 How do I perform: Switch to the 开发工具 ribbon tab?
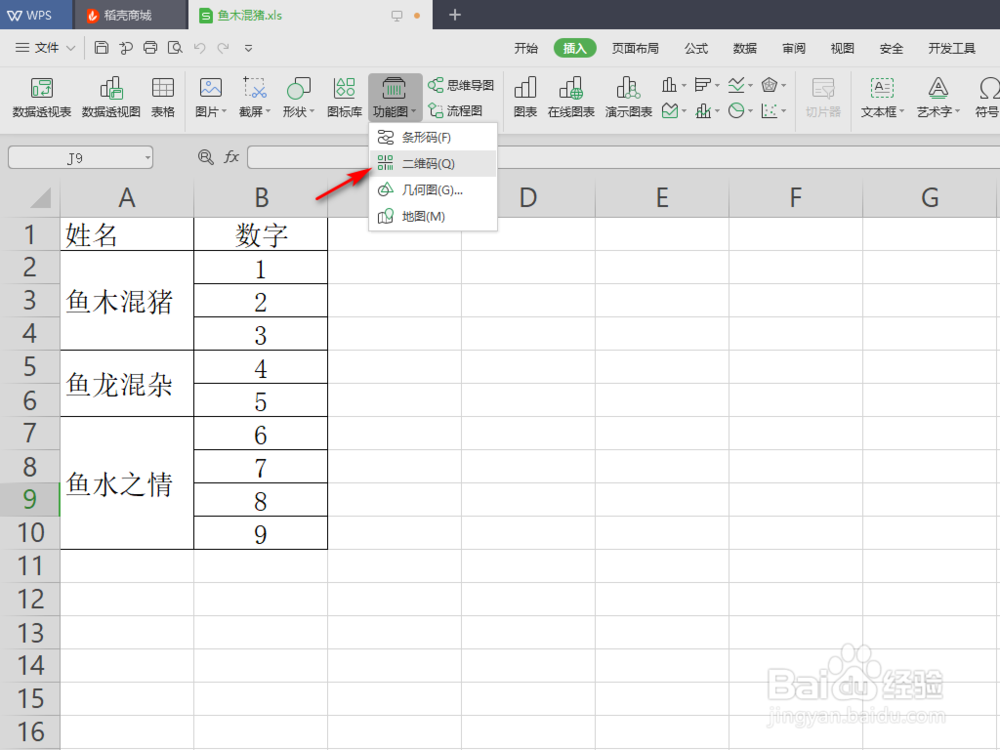tap(952, 48)
